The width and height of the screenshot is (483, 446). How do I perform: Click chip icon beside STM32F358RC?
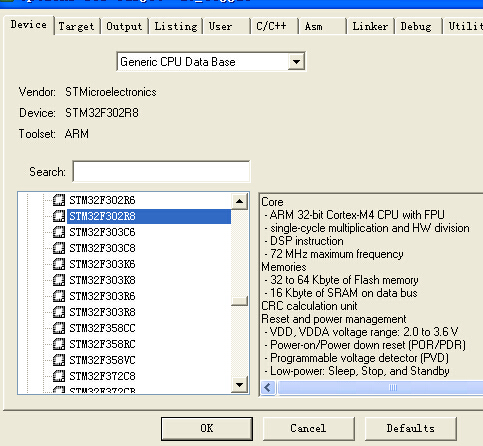[59, 344]
